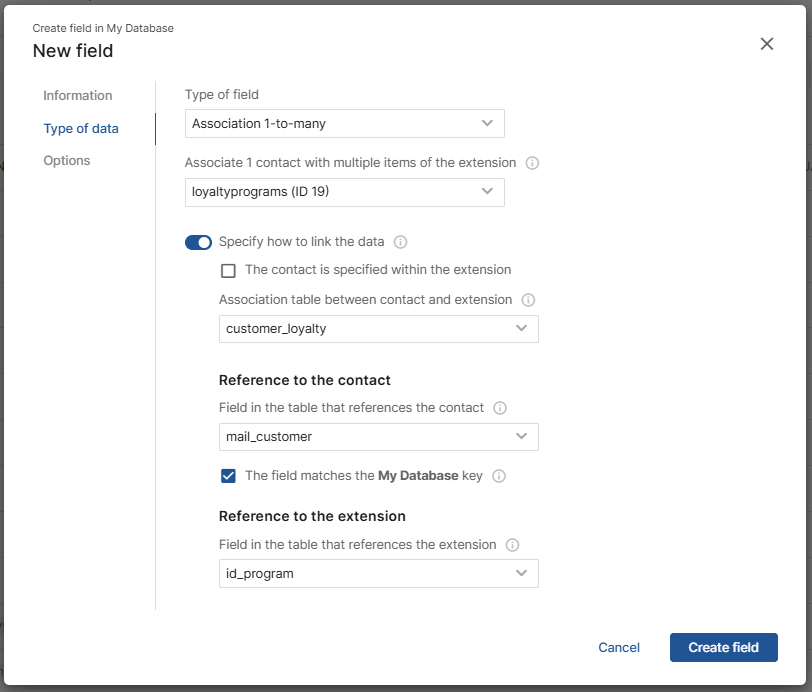Disable the Specify how to link the data switch
Viewport: 812px width, 692px height.
pos(198,242)
